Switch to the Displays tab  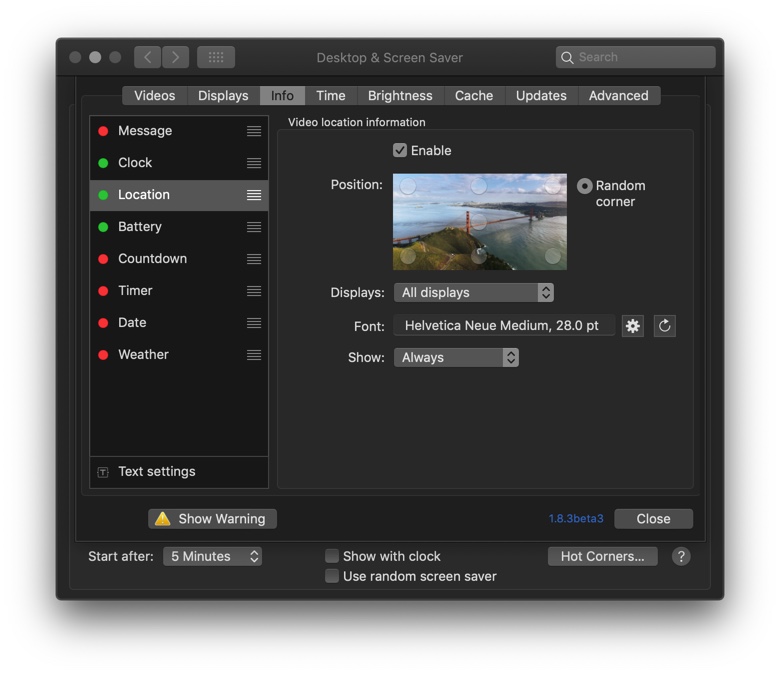point(223,96)
